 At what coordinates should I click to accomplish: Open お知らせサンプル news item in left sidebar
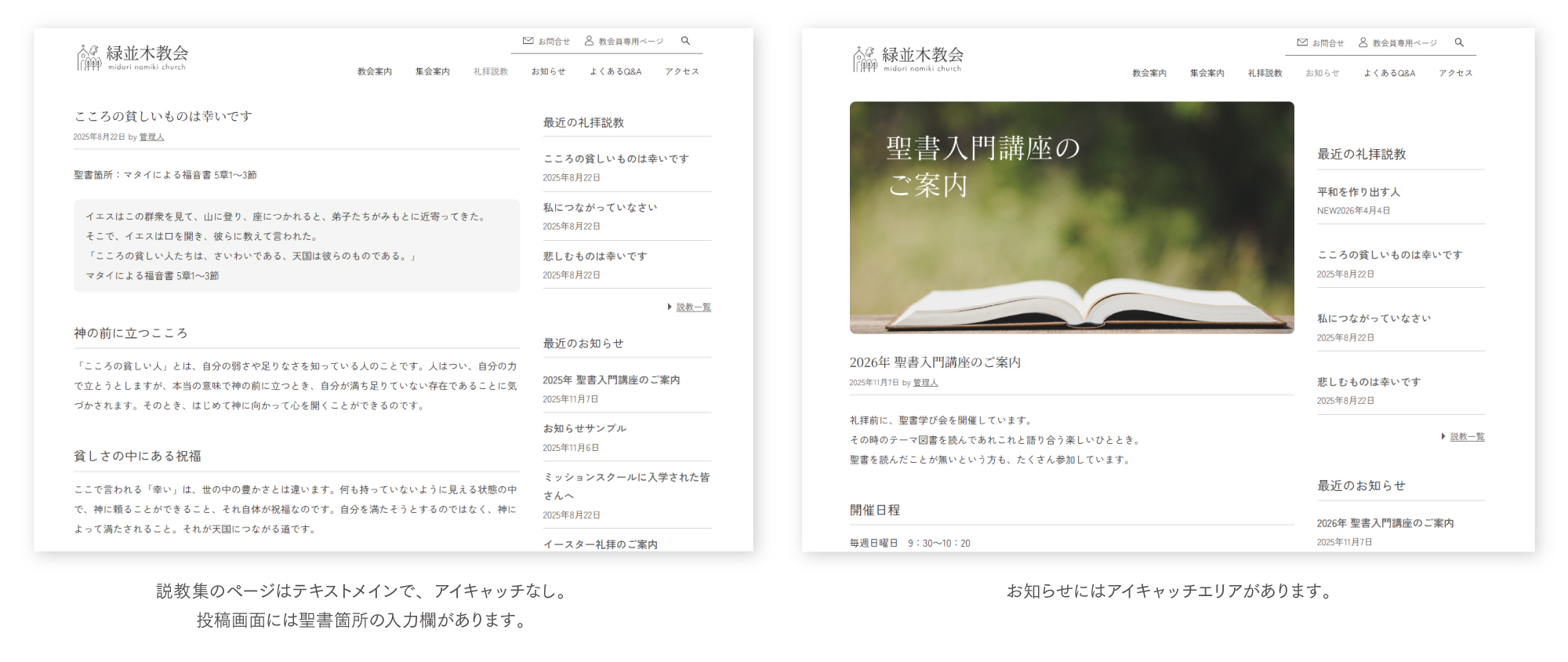584,429
